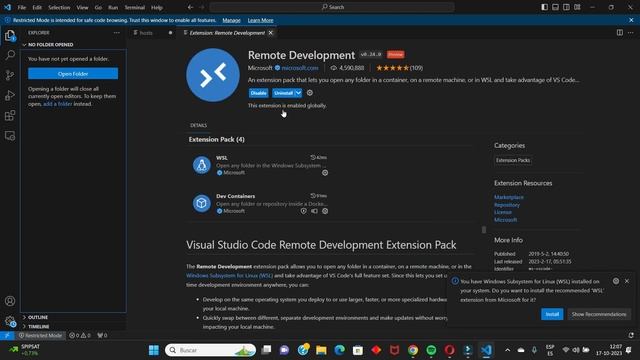Viewport: 640px width, 360px height.
Task: Toggle primary side bar layout icon
Action: (x=544, y=7)
